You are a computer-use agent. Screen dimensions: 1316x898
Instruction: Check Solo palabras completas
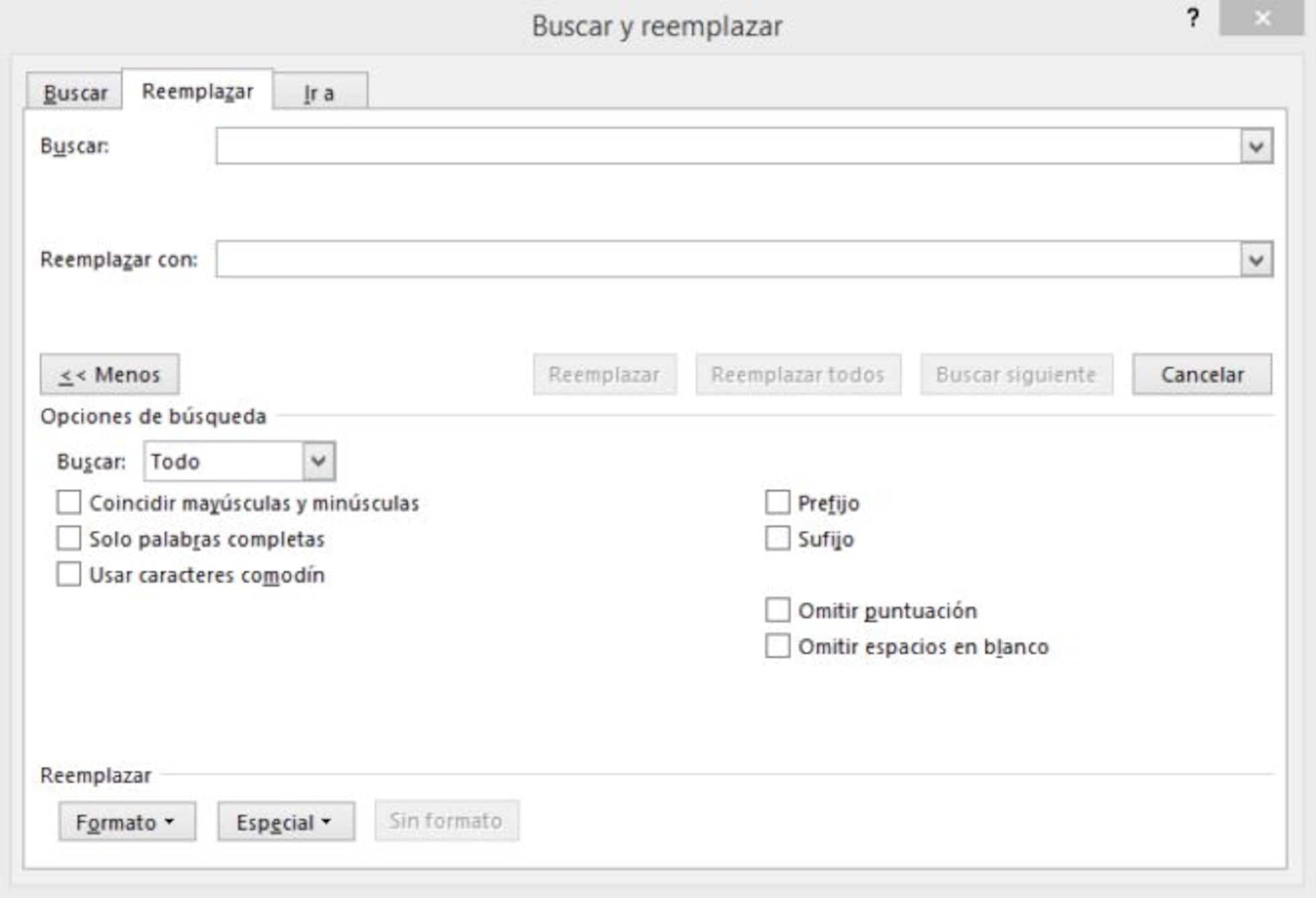tap(69, 539)
